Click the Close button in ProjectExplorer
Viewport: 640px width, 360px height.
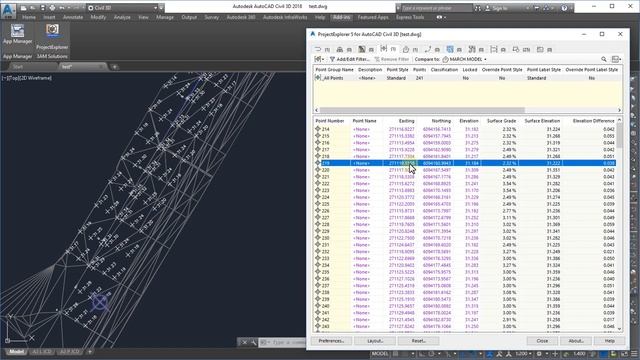[542, 341]
